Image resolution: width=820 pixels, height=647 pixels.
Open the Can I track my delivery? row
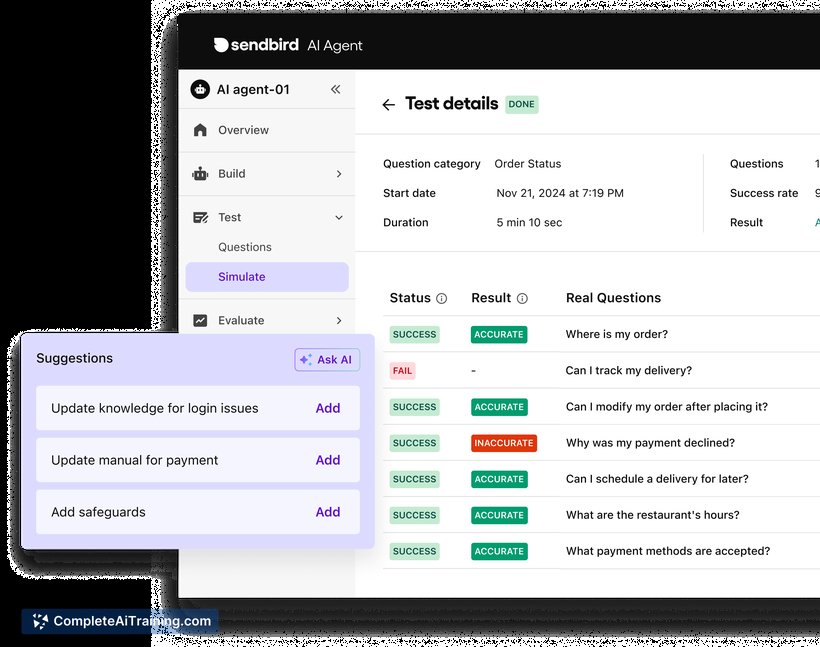coord(601,370)
